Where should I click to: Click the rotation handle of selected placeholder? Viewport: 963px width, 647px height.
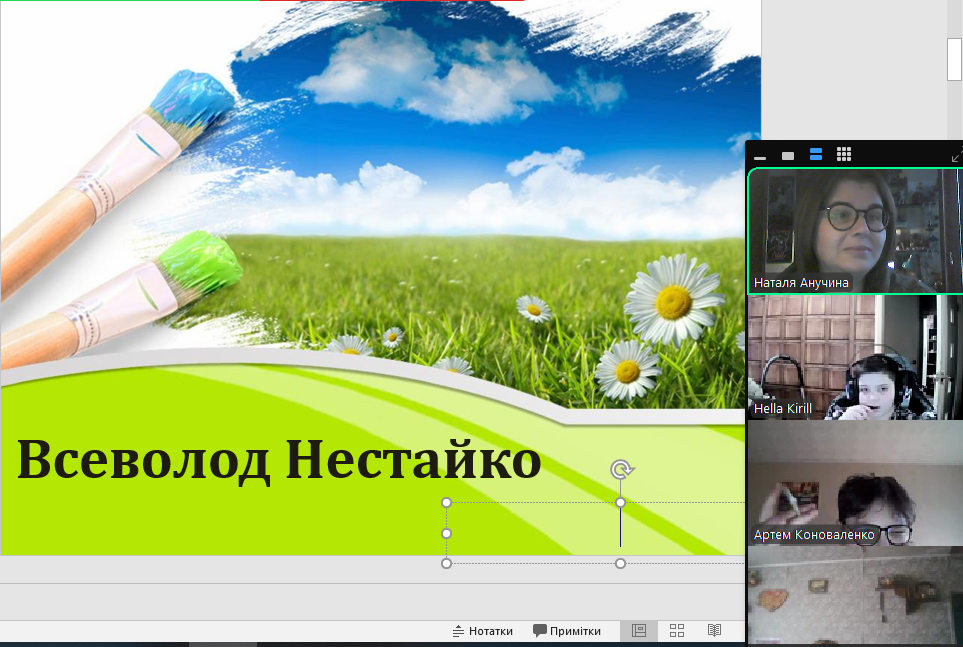click(622, 469)
